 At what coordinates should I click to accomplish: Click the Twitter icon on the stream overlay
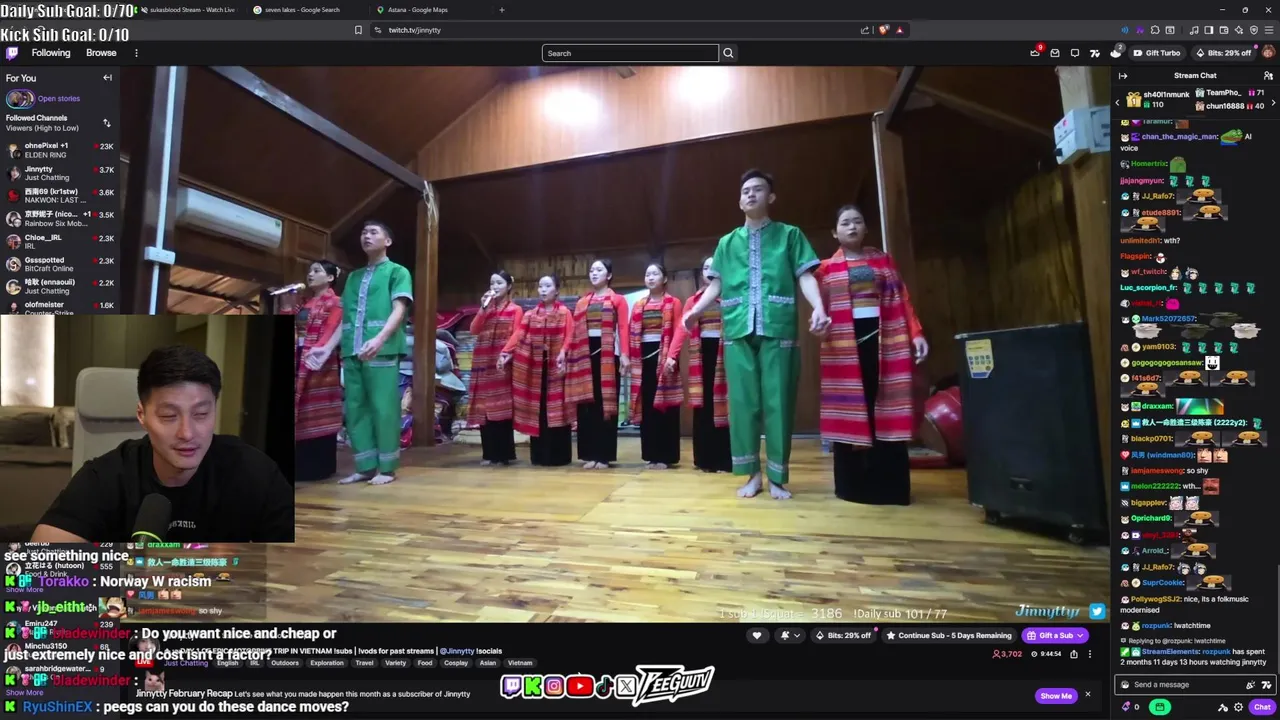tap(1097, 611)
